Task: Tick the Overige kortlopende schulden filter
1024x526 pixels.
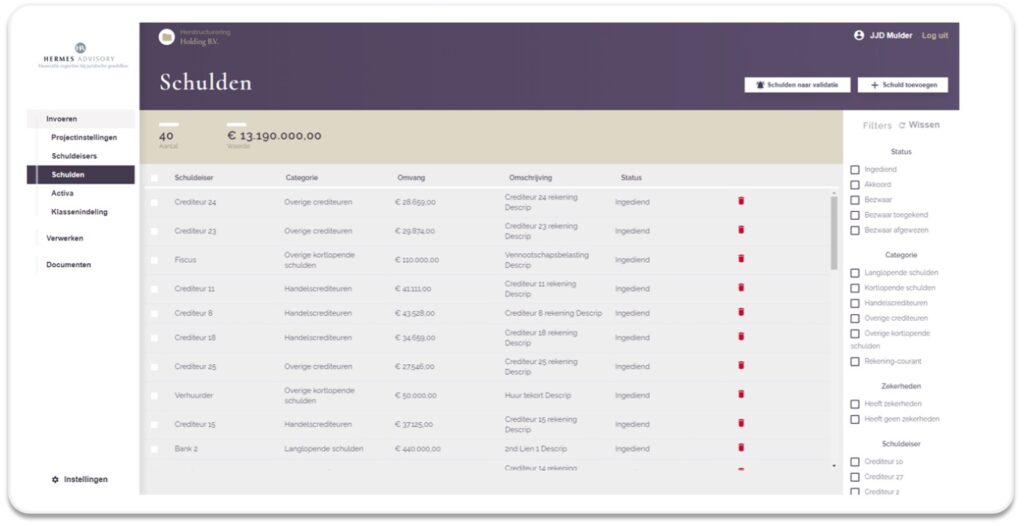Action: pyautogui.click(x=855, y=334)
